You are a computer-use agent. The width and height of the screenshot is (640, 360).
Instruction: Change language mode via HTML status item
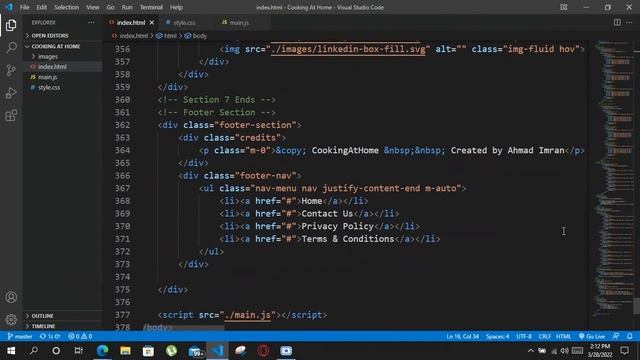(563, 336)
